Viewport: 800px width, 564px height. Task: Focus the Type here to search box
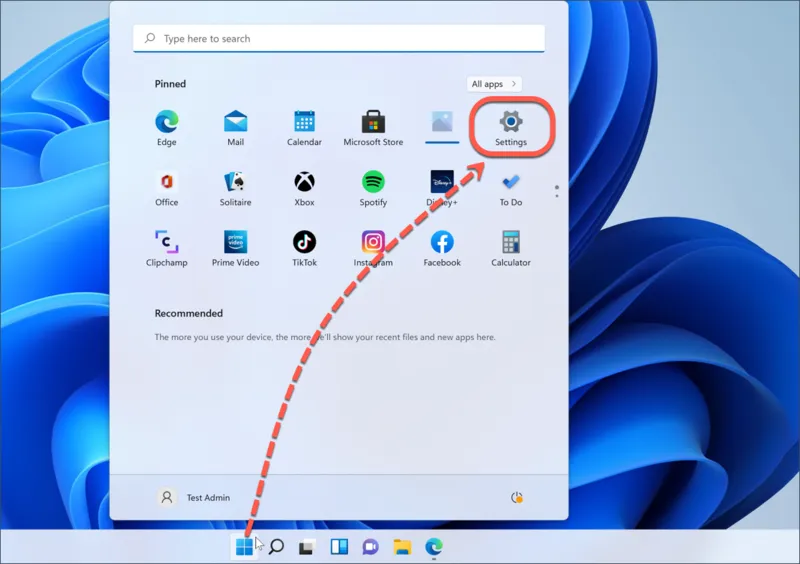click(339, 38)
